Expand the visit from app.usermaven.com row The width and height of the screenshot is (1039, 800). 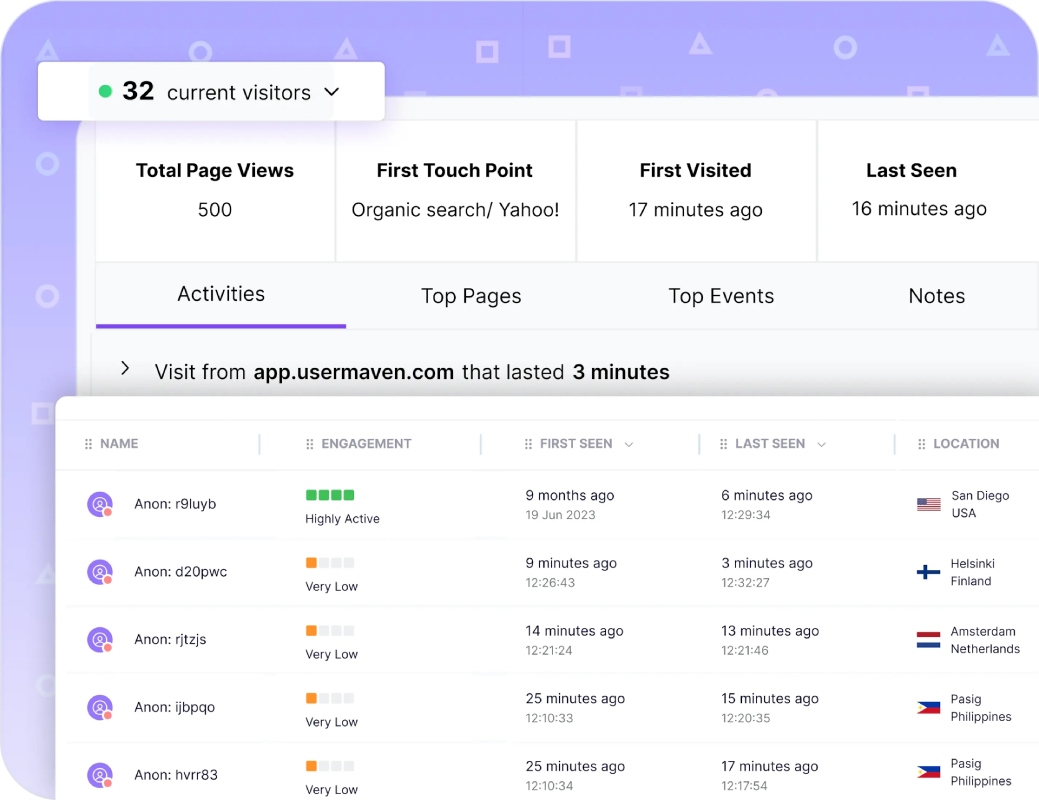pyautogui.click(x=125, y=369)
